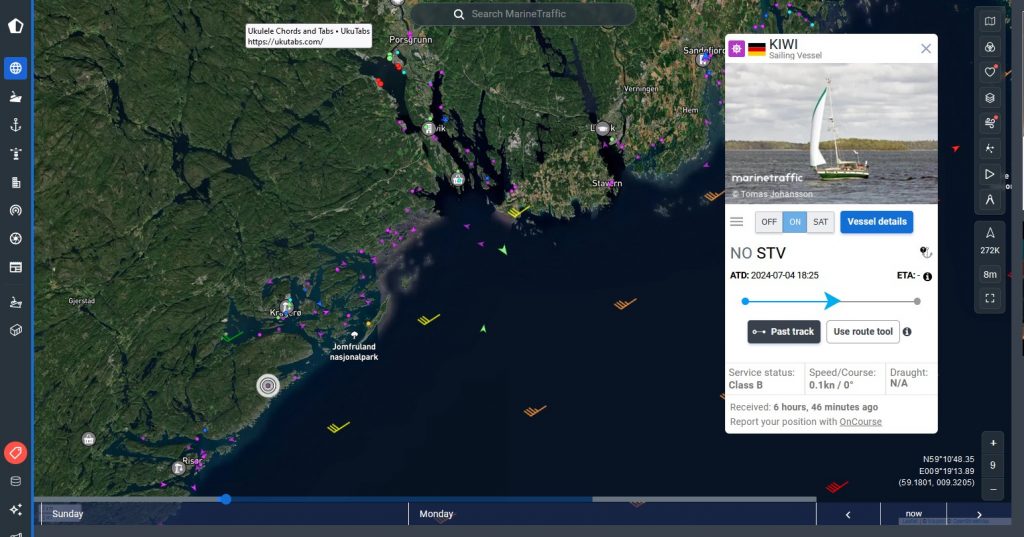Viewport: 1024px width, 537px height.
Task: Jump to now on the timeline
Action: (x=913, y=514)
